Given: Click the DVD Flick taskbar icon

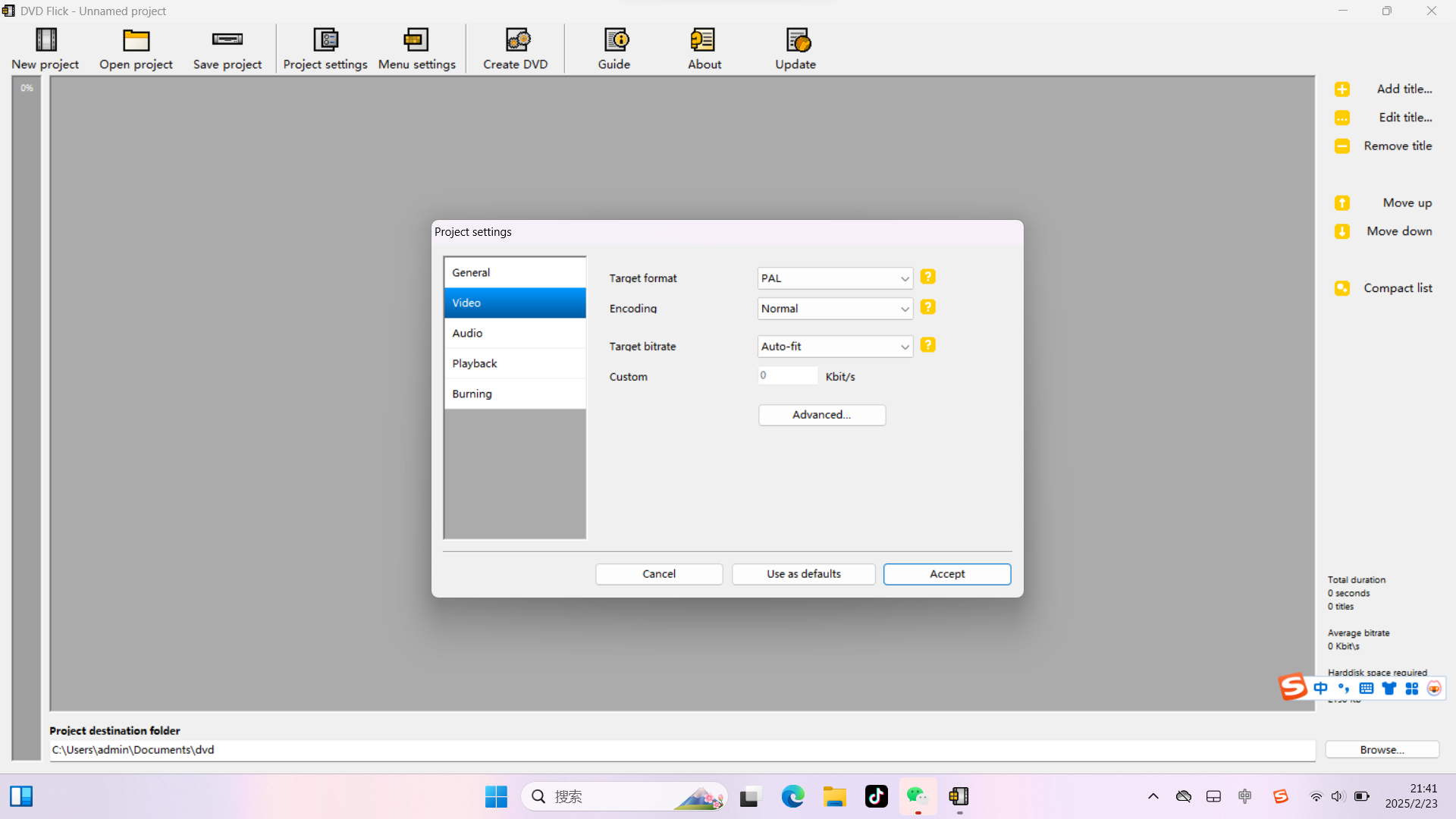Looking at the screenshot, I should [959, 796].
